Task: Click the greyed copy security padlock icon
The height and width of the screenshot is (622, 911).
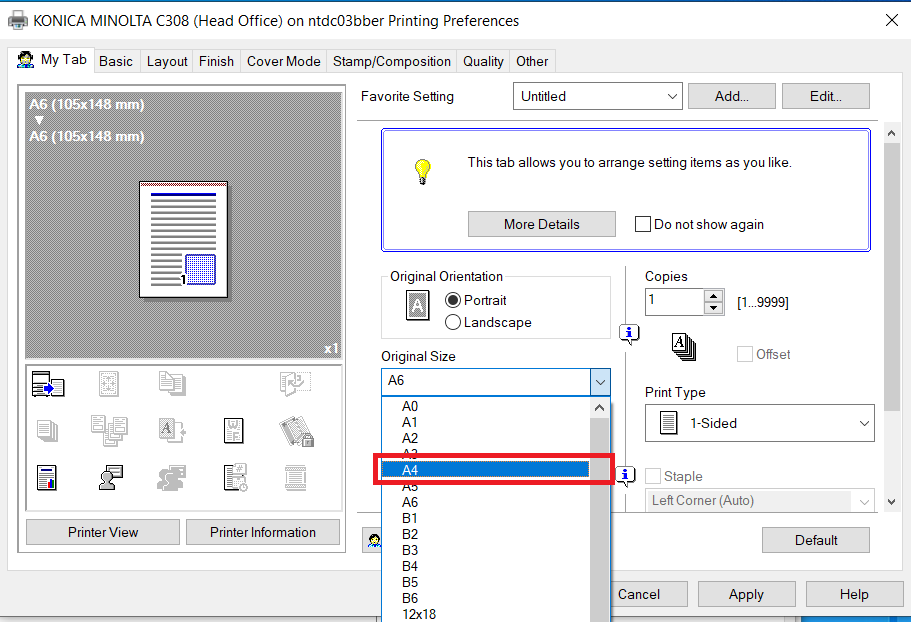Action: [296, 430]
